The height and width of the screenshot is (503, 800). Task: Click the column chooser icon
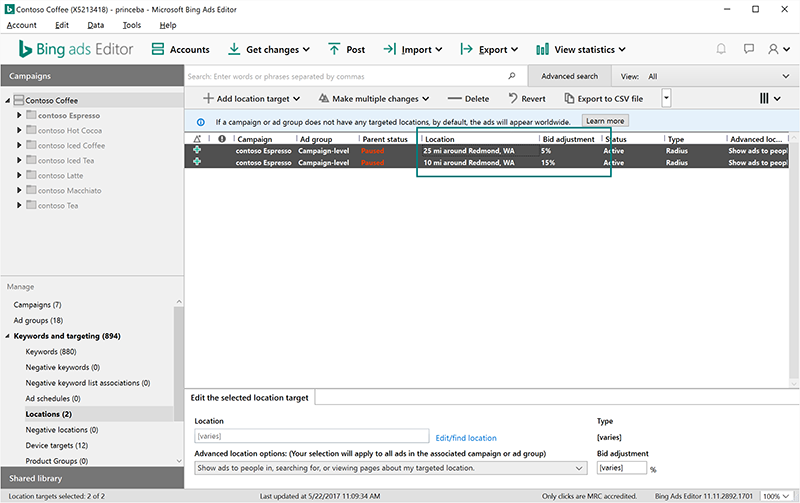click(x=764, y=98)
